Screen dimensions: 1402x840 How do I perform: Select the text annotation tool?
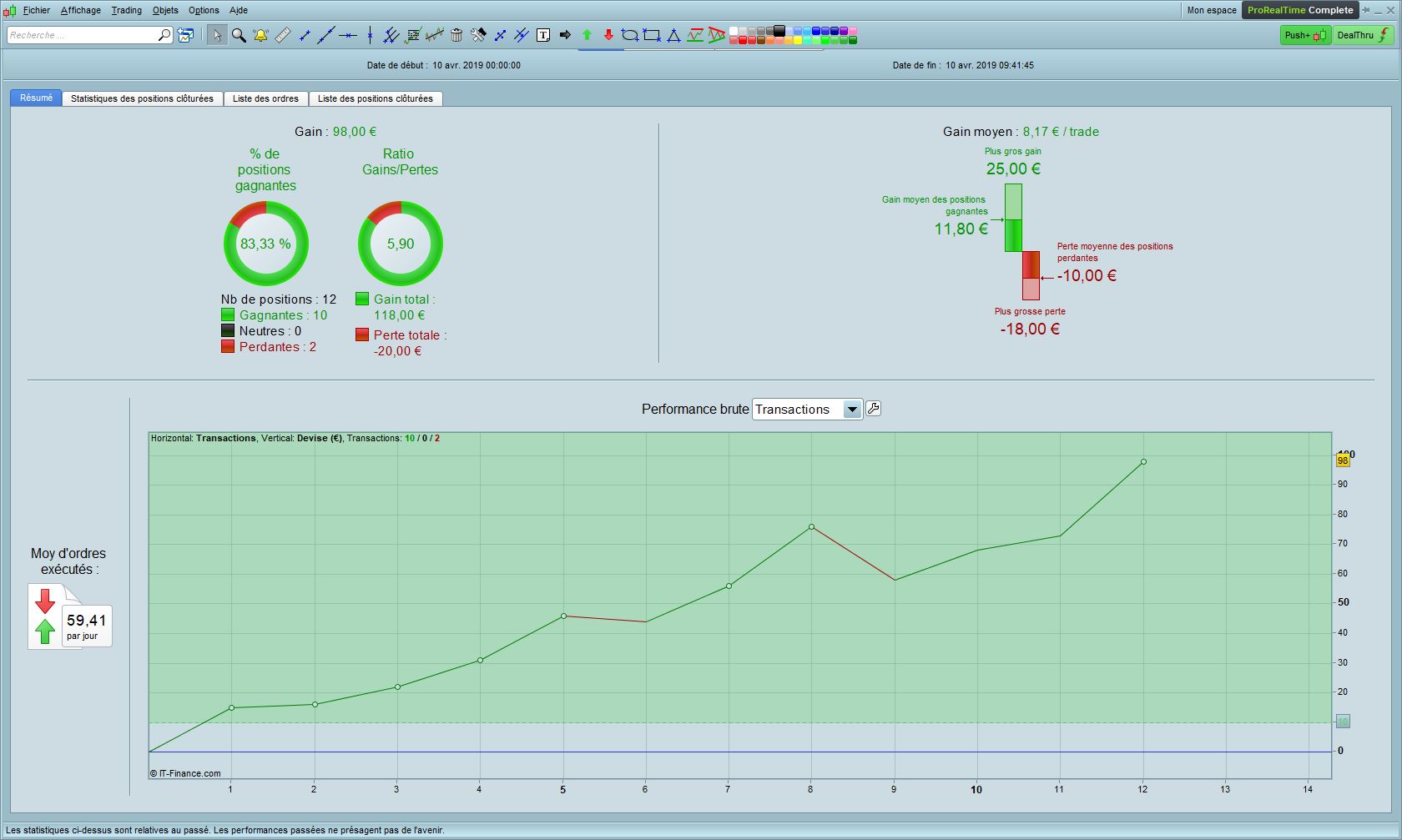click(543, 35)
